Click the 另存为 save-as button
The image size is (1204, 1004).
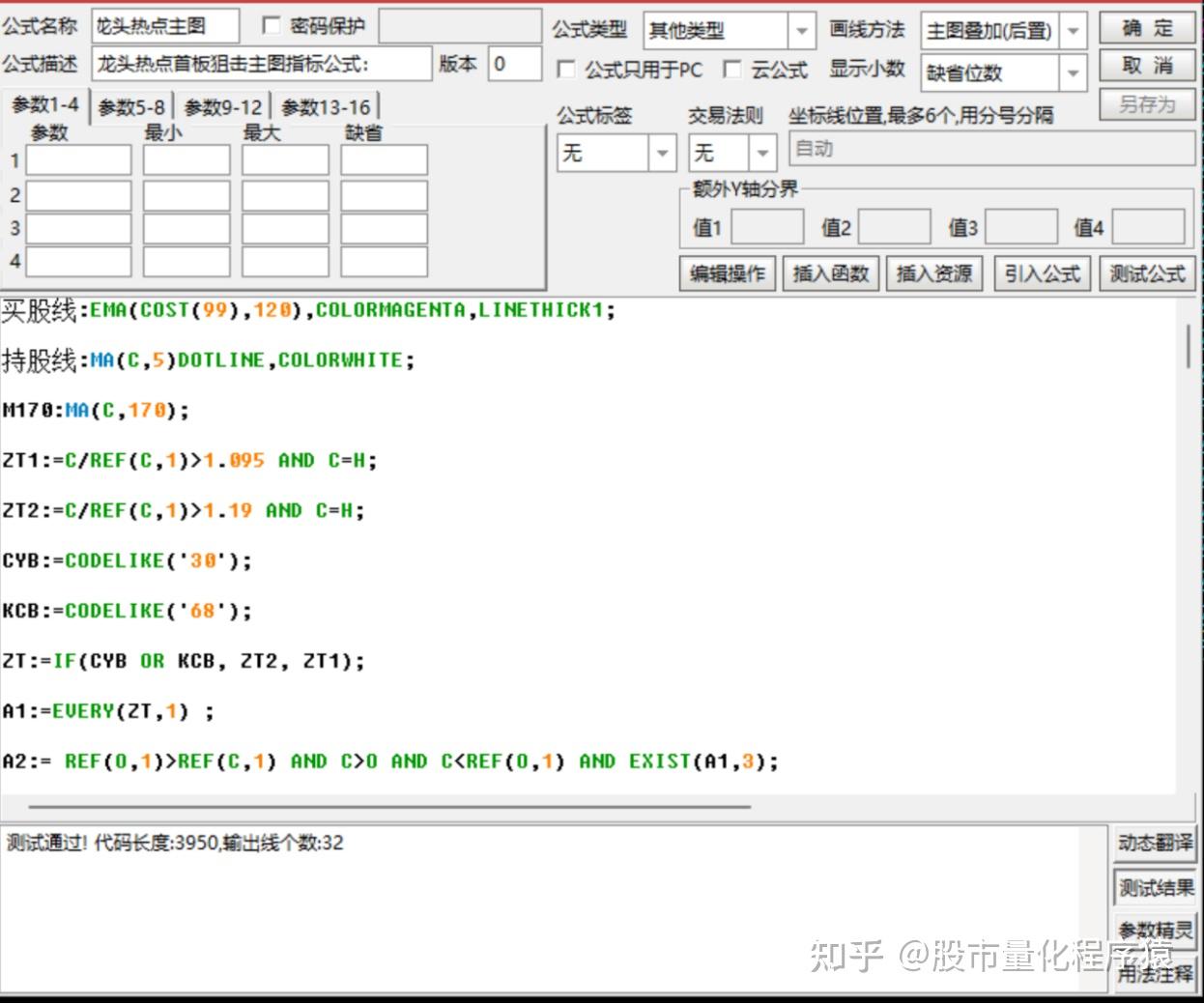(1147, 103)
